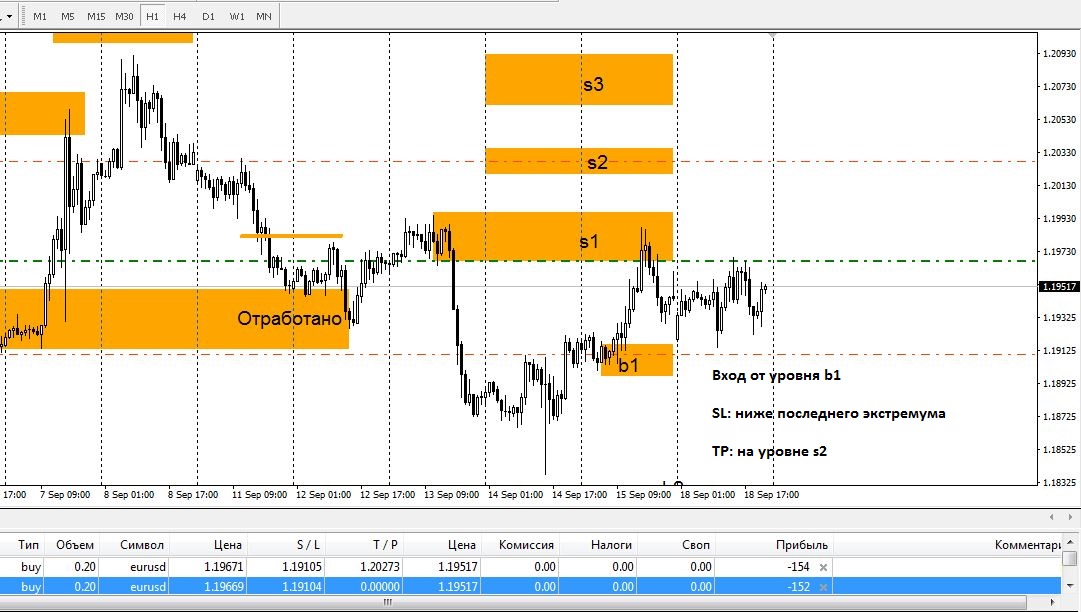Click the bottom horizontal scrollbar right arrow
The image size is (1081, 612).
(x=1053, y=602)
